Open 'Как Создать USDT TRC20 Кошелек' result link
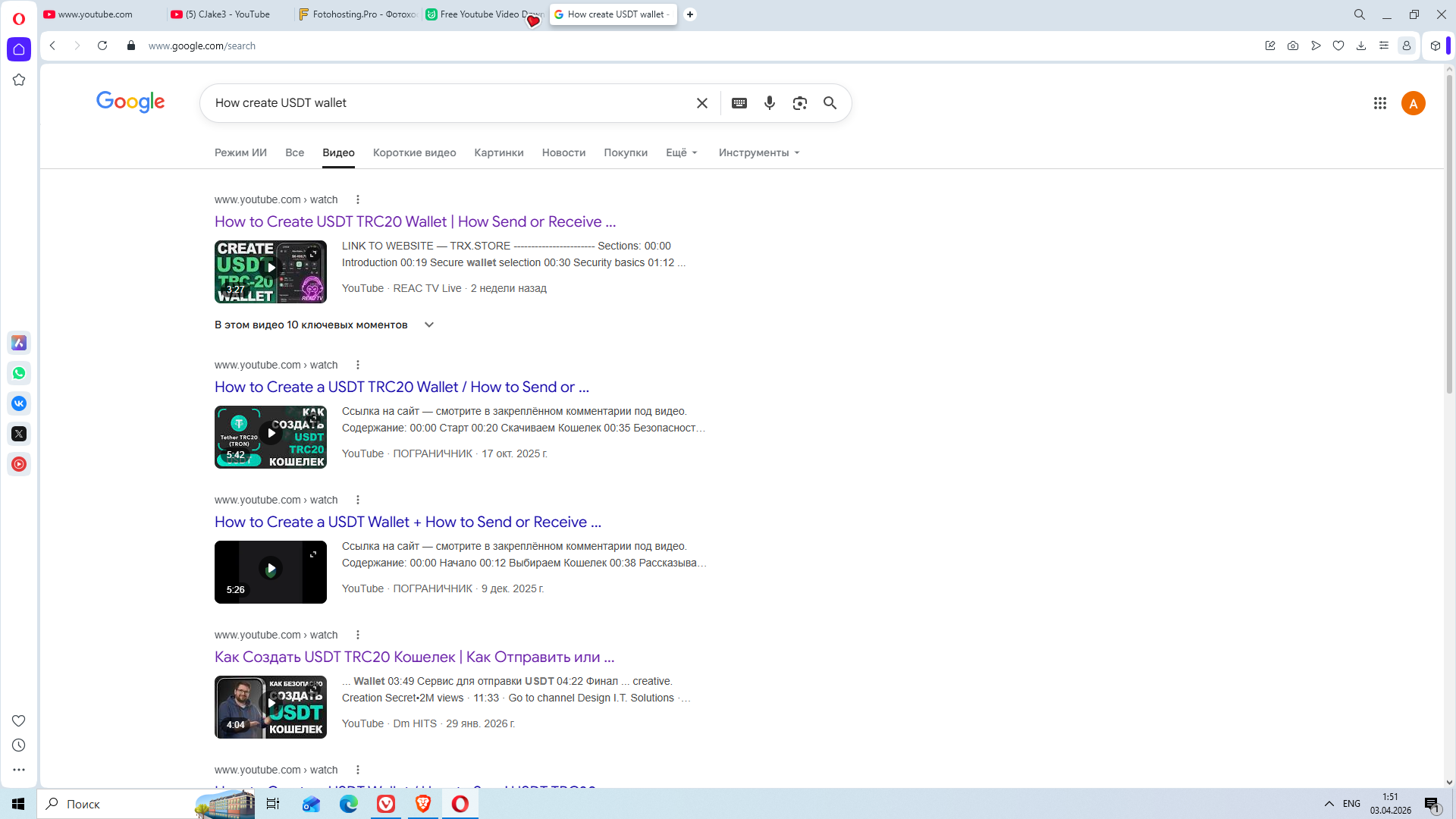The image size is (1456, 819). click(x=414, y=657)
